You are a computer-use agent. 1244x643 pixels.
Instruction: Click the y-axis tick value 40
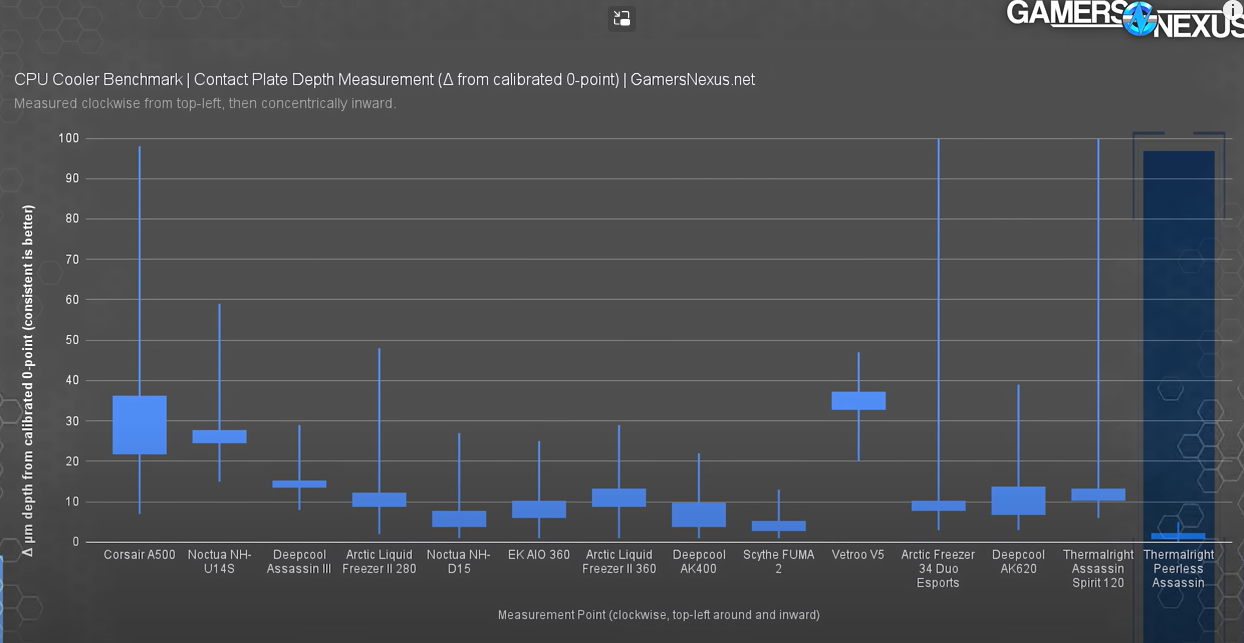pos(72,380)
